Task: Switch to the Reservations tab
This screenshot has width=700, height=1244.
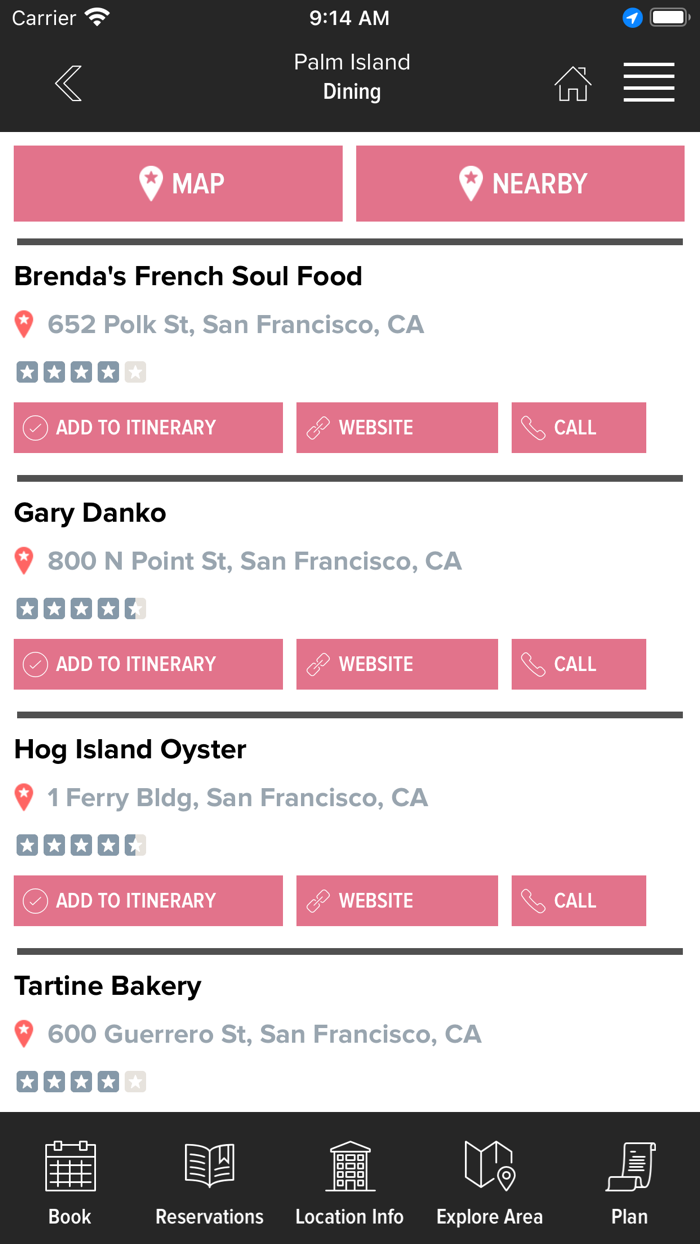Action: pyautogui.click(x=210, y=1181)
